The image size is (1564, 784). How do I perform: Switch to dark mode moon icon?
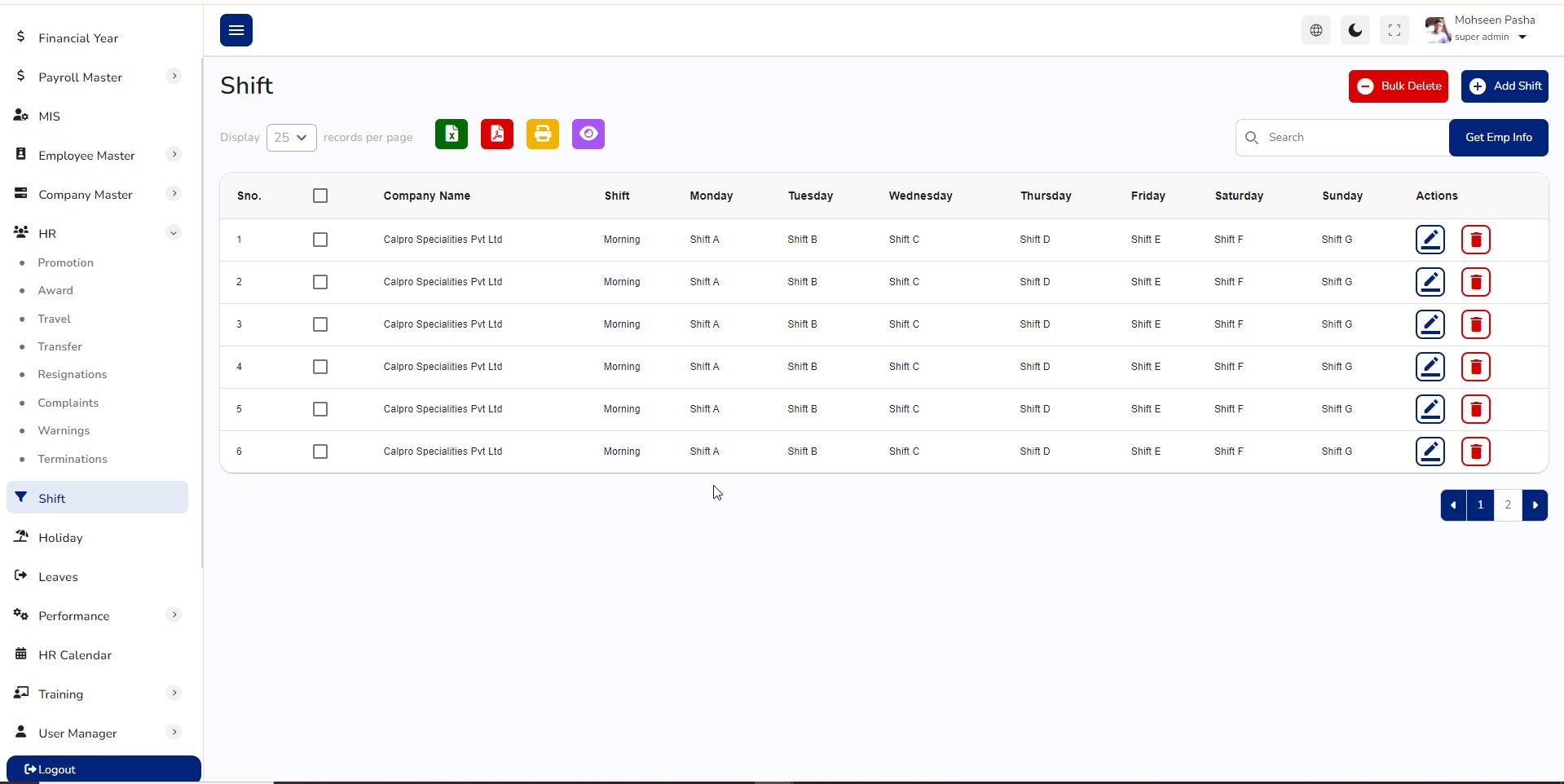(1355, 30)
